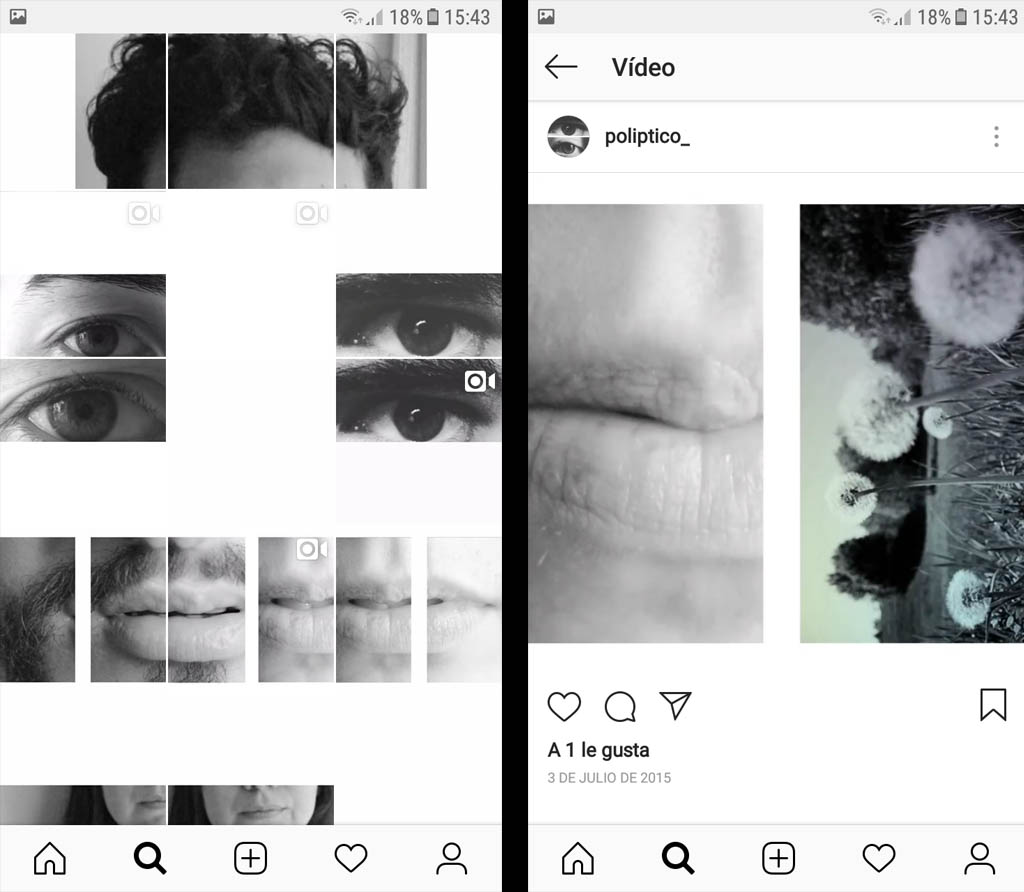Open the curly hair top center thumbnail

pos(251,111)
